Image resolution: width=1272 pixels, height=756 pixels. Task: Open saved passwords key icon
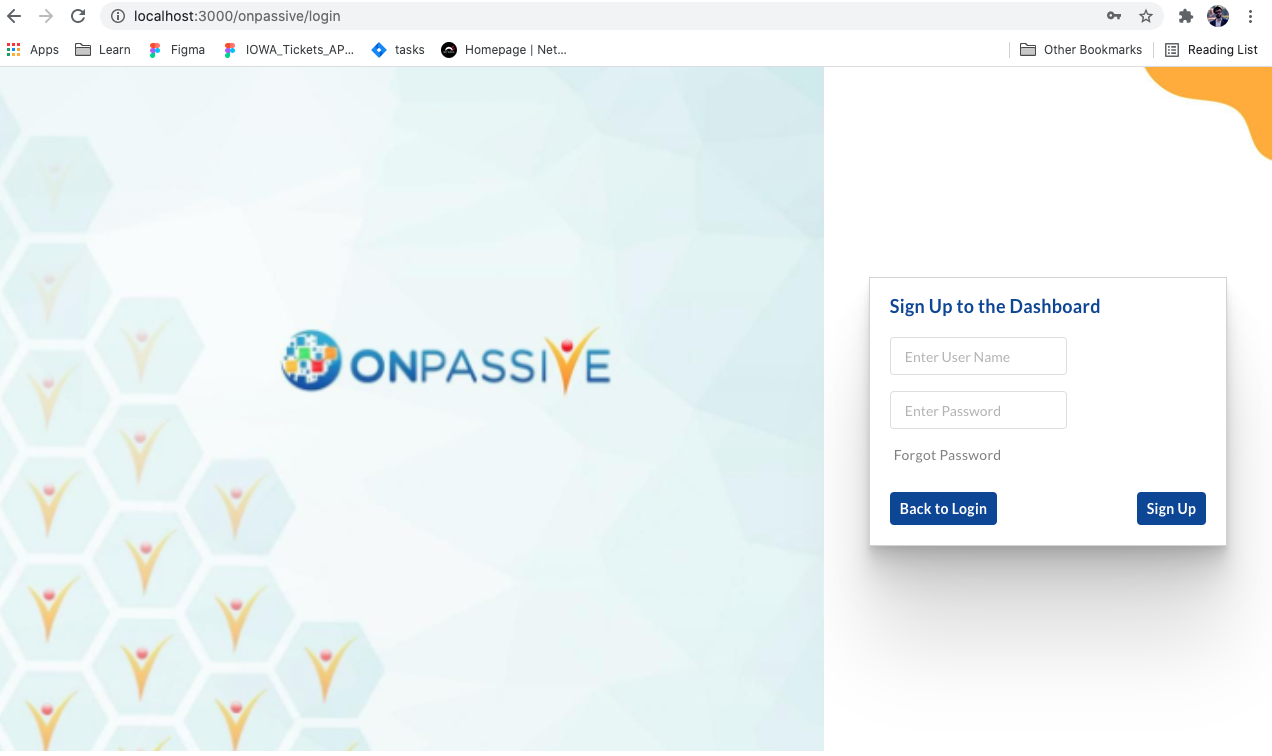coord(1114,16)
